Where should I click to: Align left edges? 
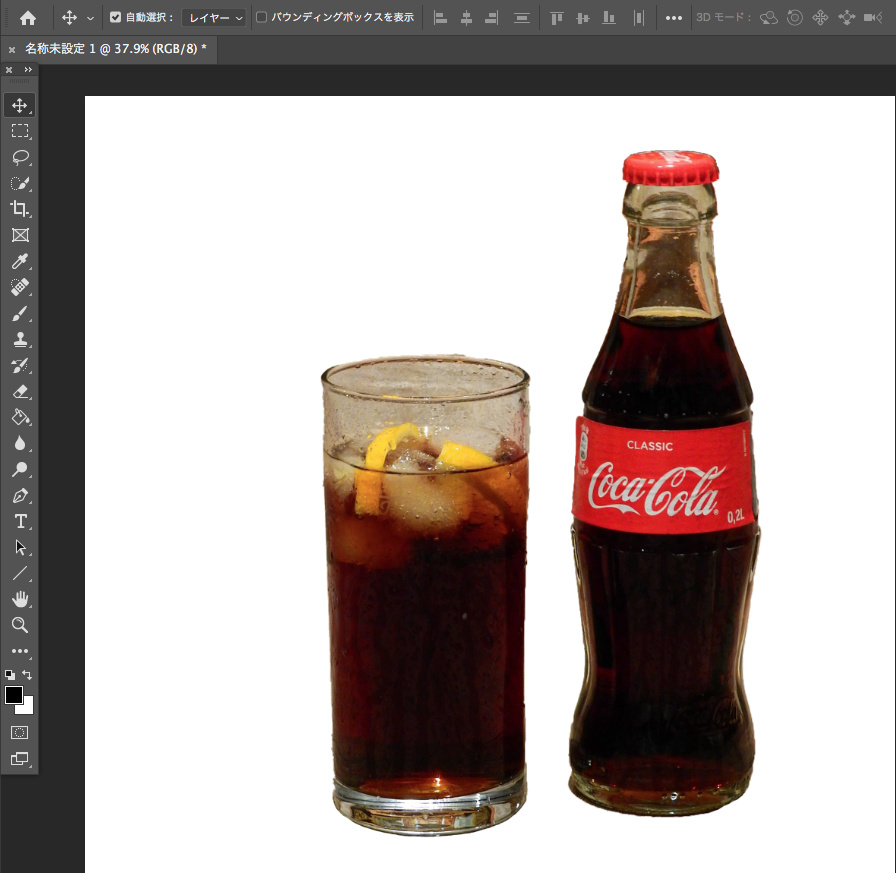(440, 18)
